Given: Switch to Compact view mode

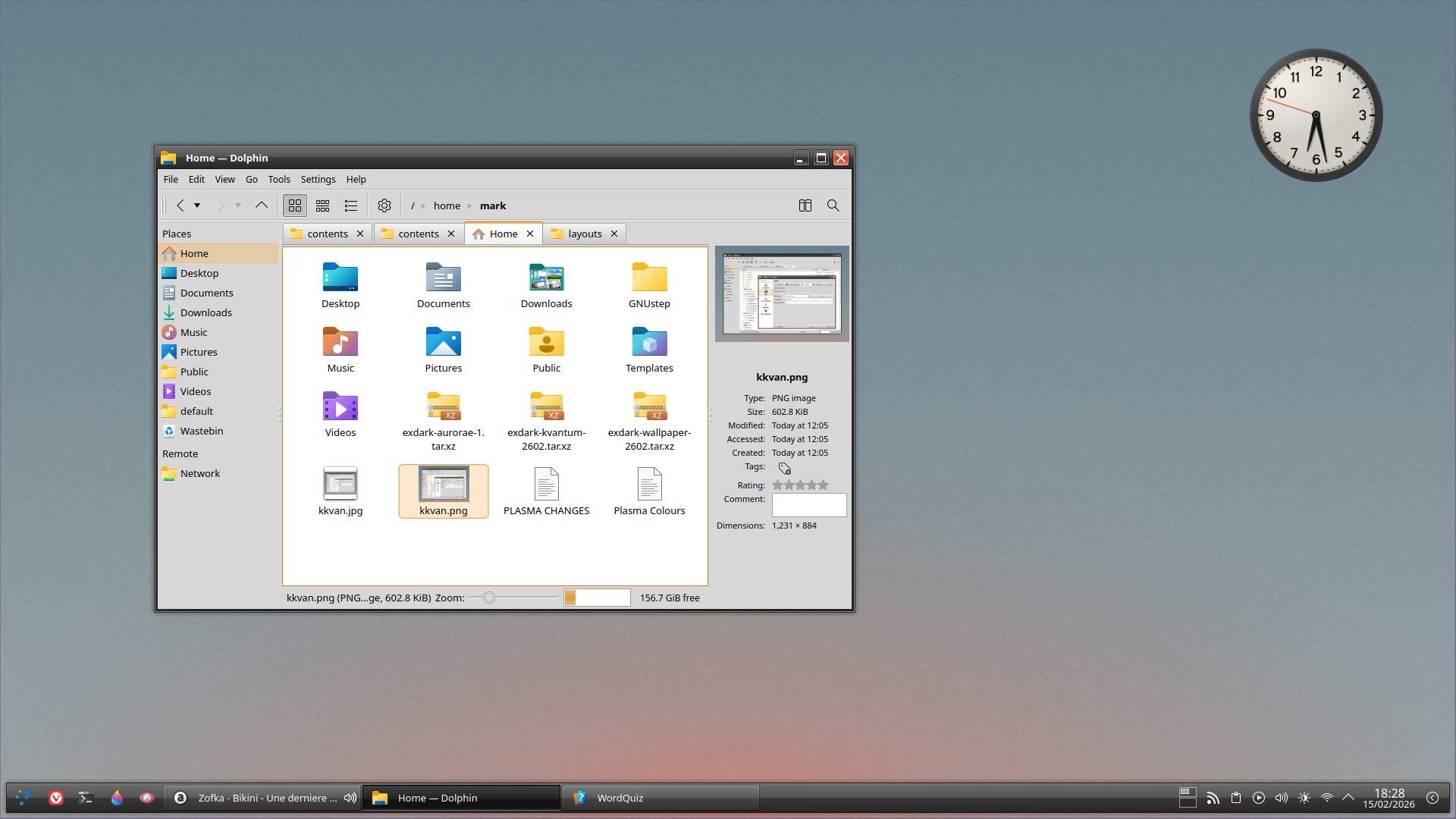Looking at the screenshot, I should pyautogui.click(x=322, y=206).
